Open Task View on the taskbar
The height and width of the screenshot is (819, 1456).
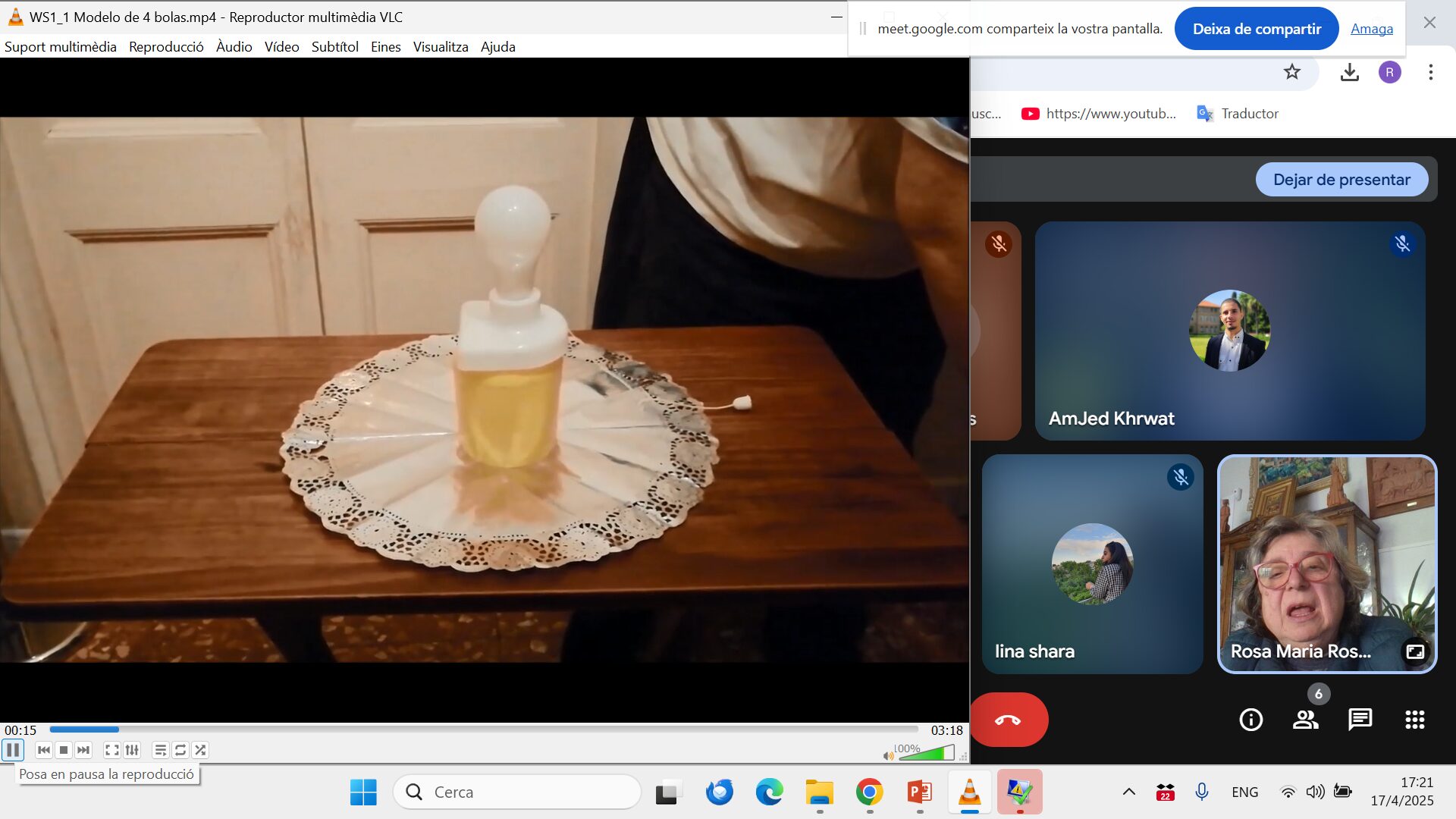pos(667,792)
